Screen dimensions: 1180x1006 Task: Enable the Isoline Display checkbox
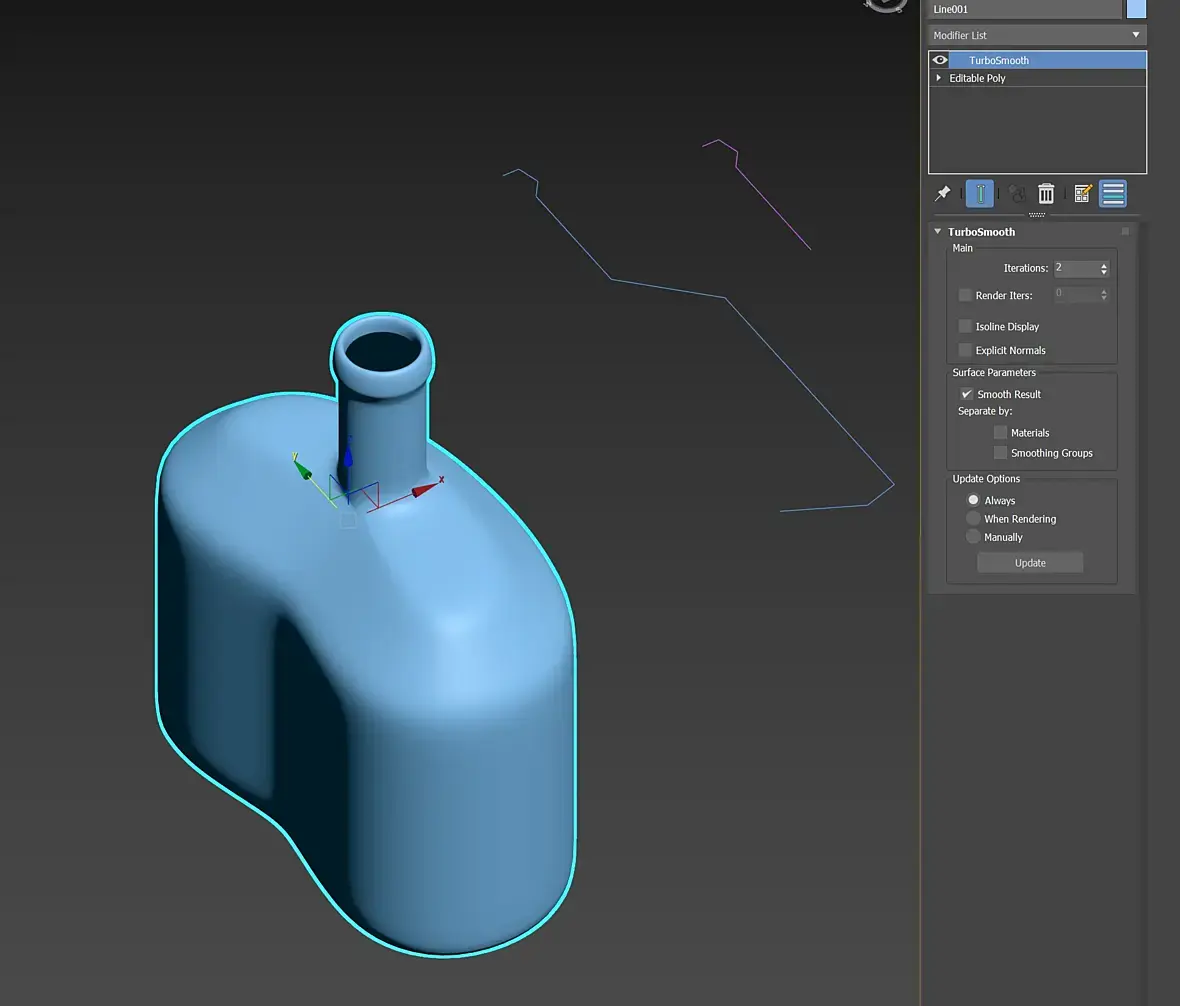pos(965,326)
